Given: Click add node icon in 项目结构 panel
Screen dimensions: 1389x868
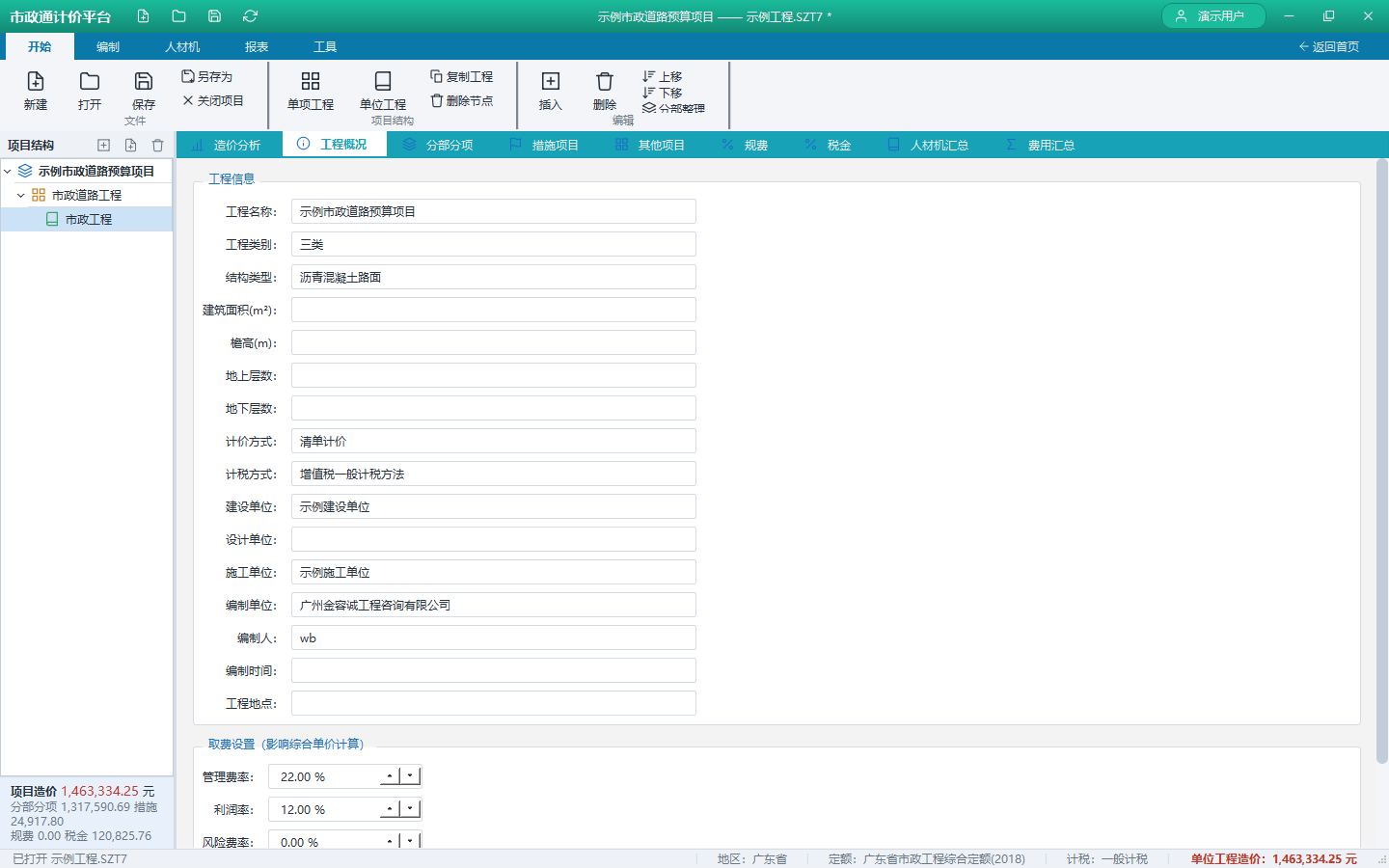Looking at the screenshot, I should pos(103,145).
